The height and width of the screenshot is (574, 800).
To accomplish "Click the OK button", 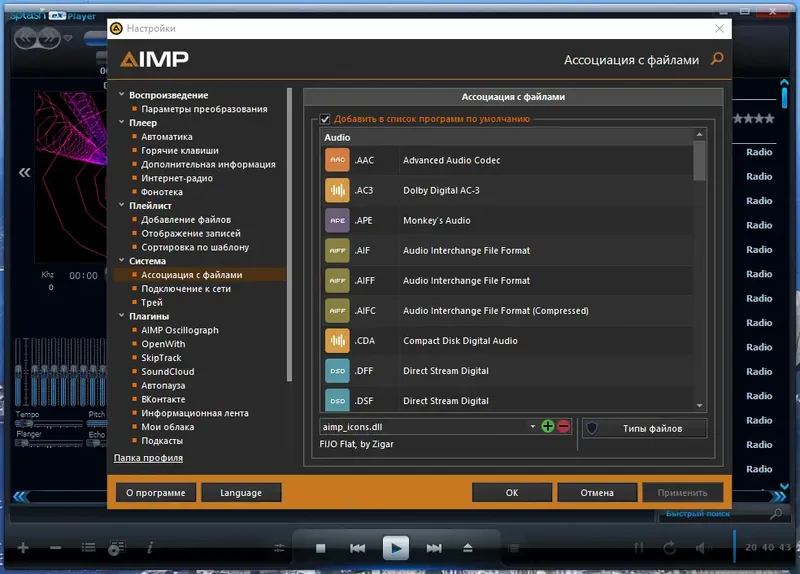I will click(512, 492).
